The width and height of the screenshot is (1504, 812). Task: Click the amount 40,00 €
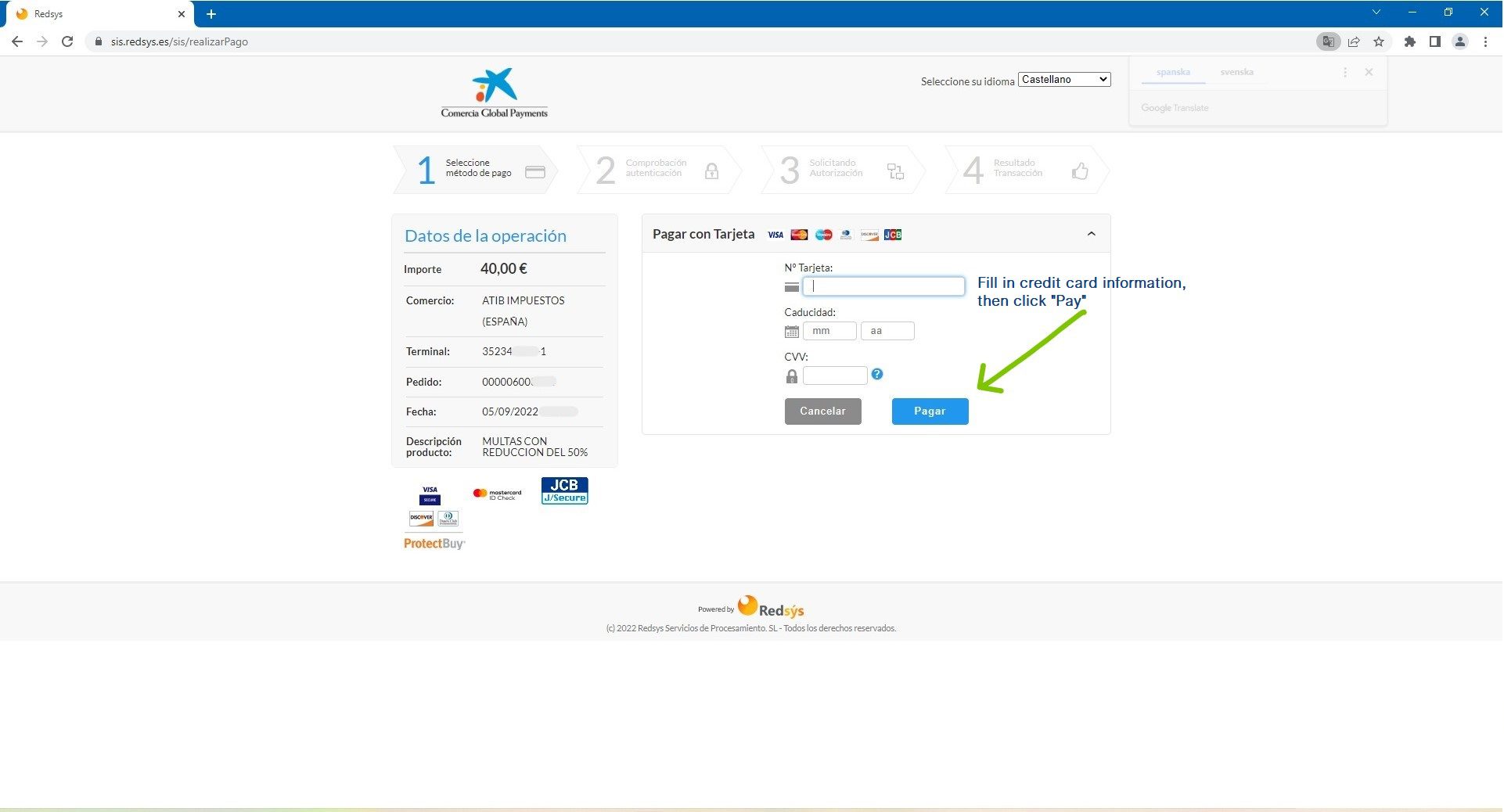tap(504, 269)
